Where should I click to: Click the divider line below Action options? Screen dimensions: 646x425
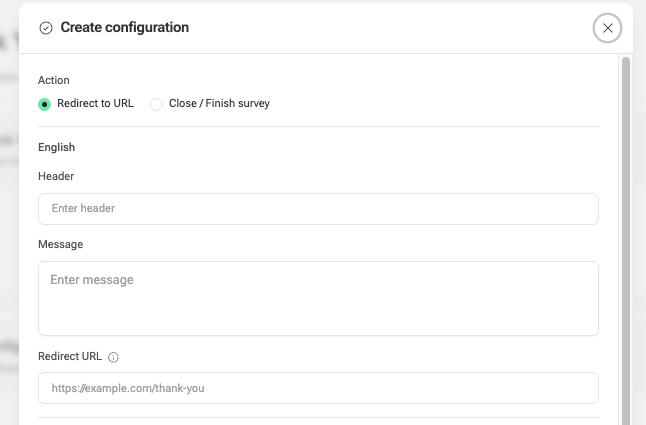[318, 126]
